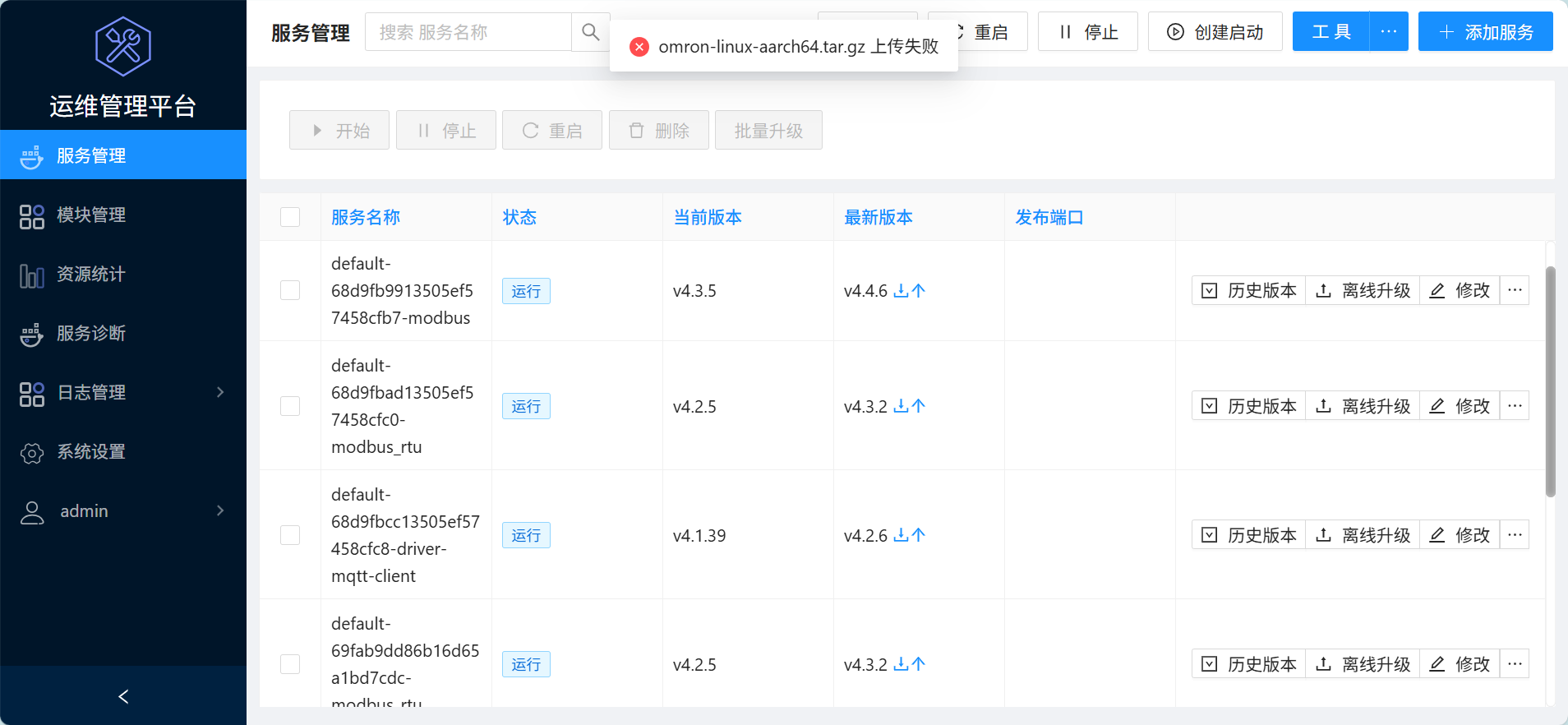
Task: Click the vertical scrollbar of the table
Action: 1550,382
